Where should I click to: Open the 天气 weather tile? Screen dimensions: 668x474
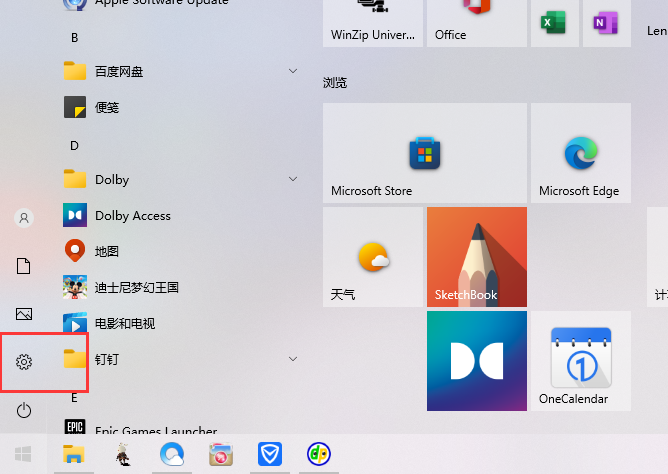tap(372, 256)
